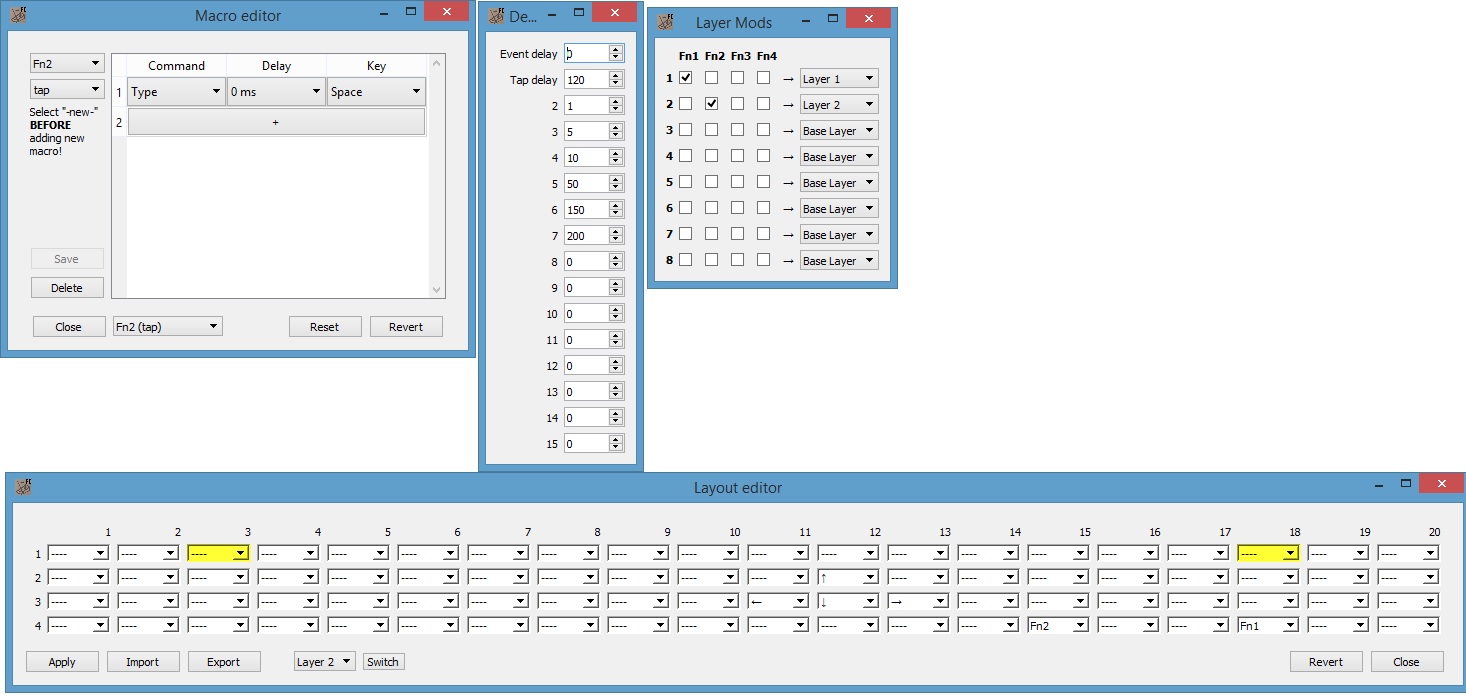Image resolution: width=1466 pixels, height=696 pixels.
Task: Open the Command dropdown showing Type
Action: tap(176, 92)
